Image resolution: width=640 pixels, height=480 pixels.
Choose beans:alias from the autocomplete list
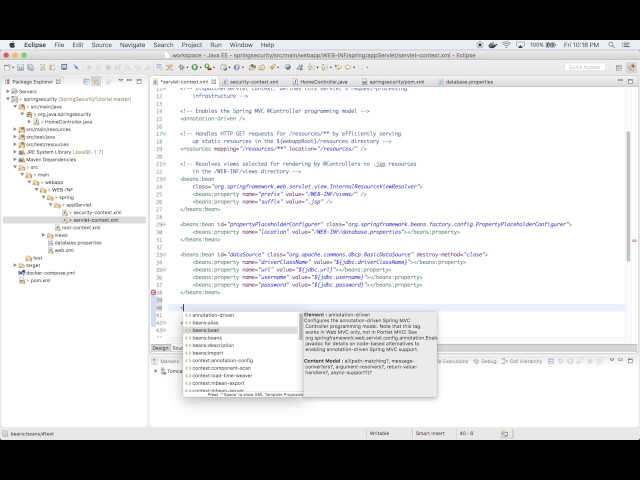pos(240,322)
